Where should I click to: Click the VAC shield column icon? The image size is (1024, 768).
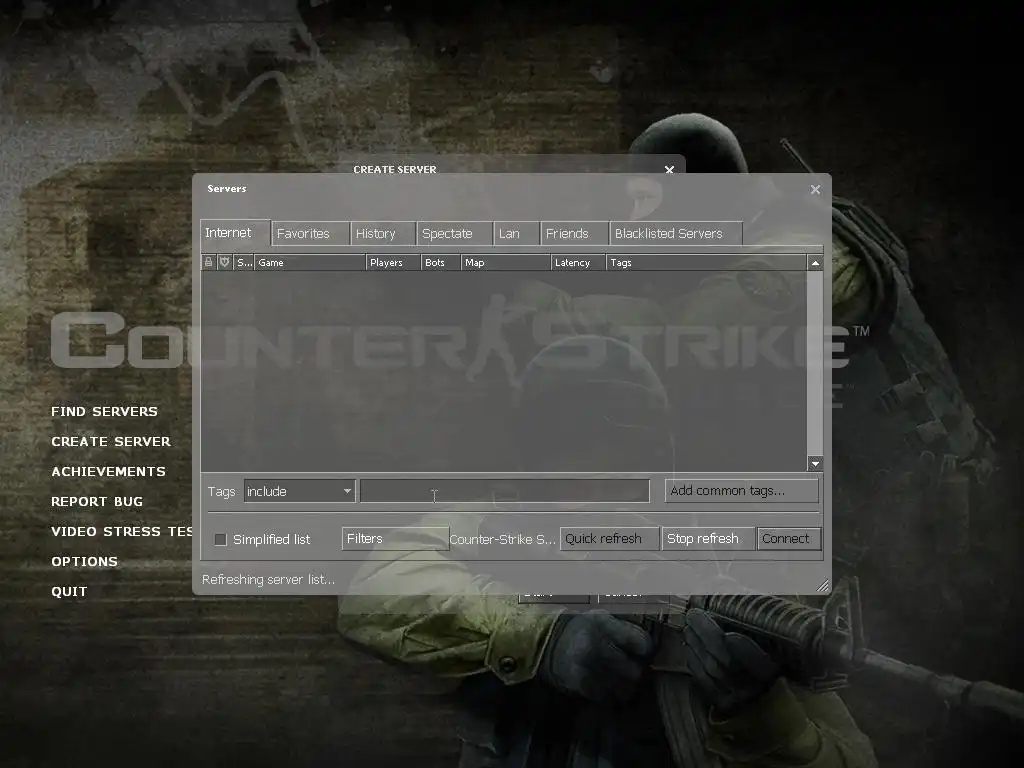click(x=225, y=263)
